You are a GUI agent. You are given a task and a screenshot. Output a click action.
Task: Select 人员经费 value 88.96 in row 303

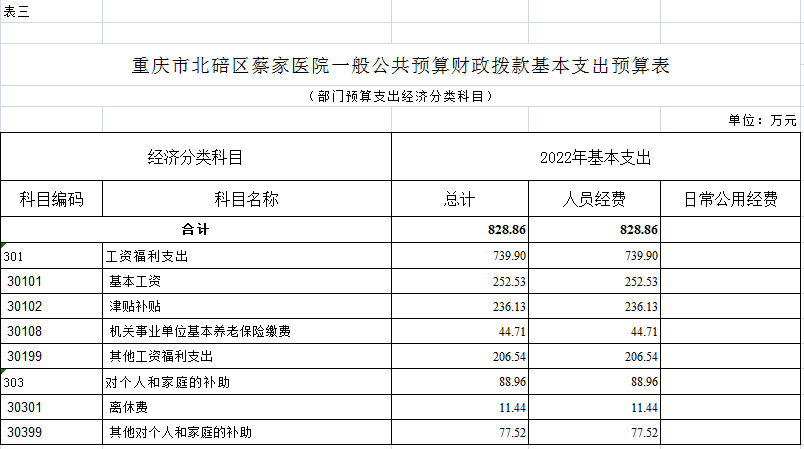(x=594, y=382)
